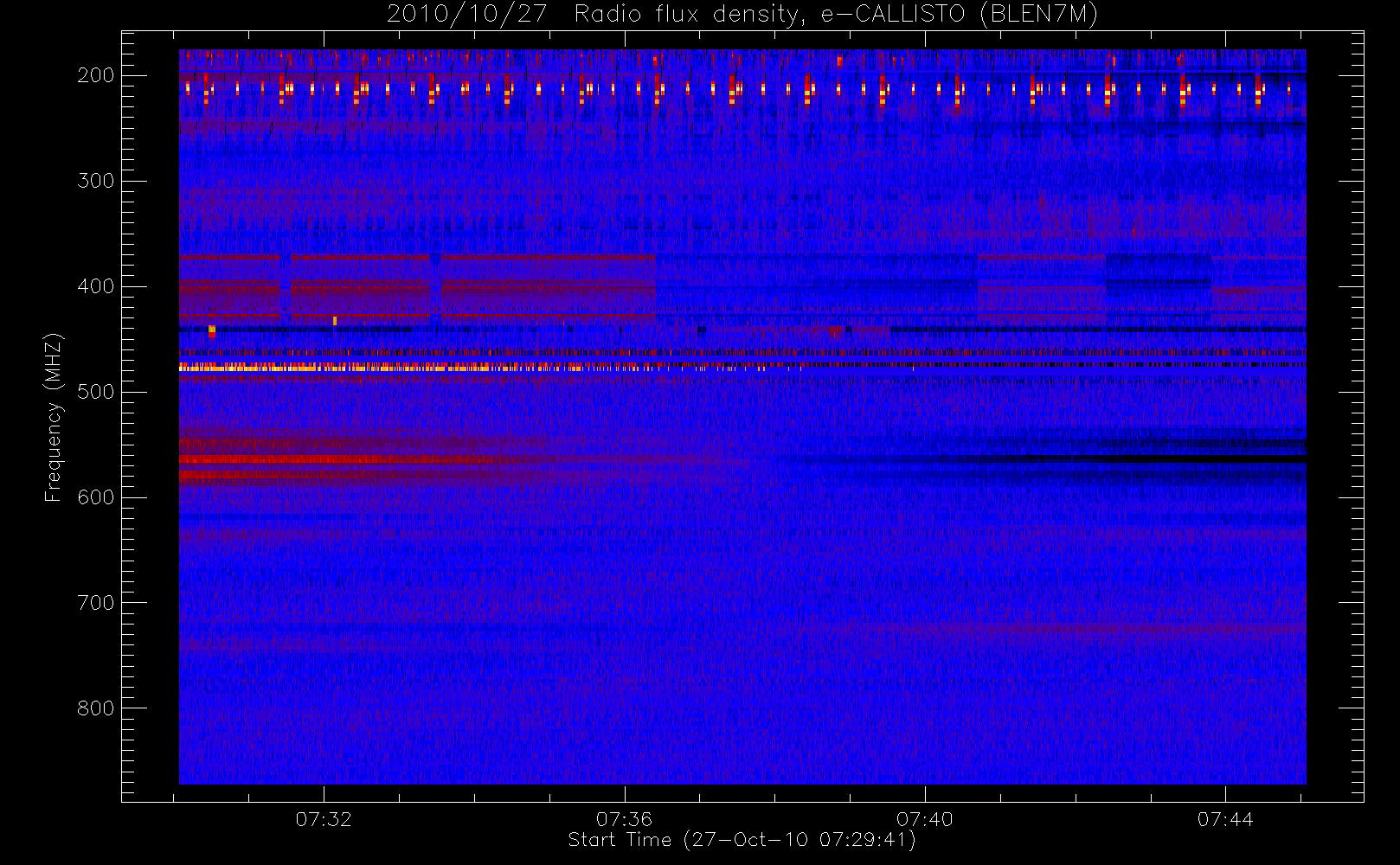Click the 07:32 time tick label

tap(324, 819)
